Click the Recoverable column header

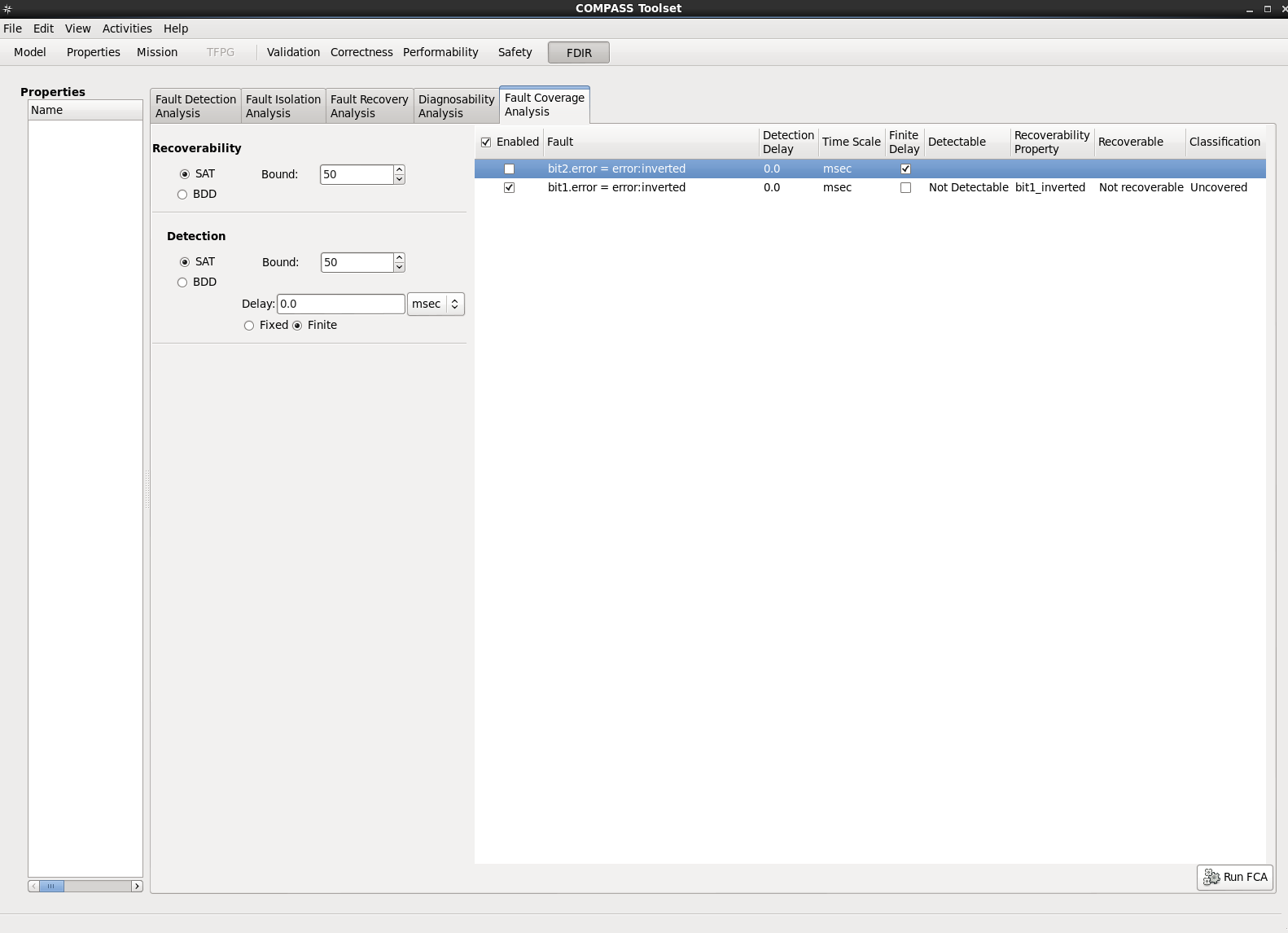coord(1140,142)
